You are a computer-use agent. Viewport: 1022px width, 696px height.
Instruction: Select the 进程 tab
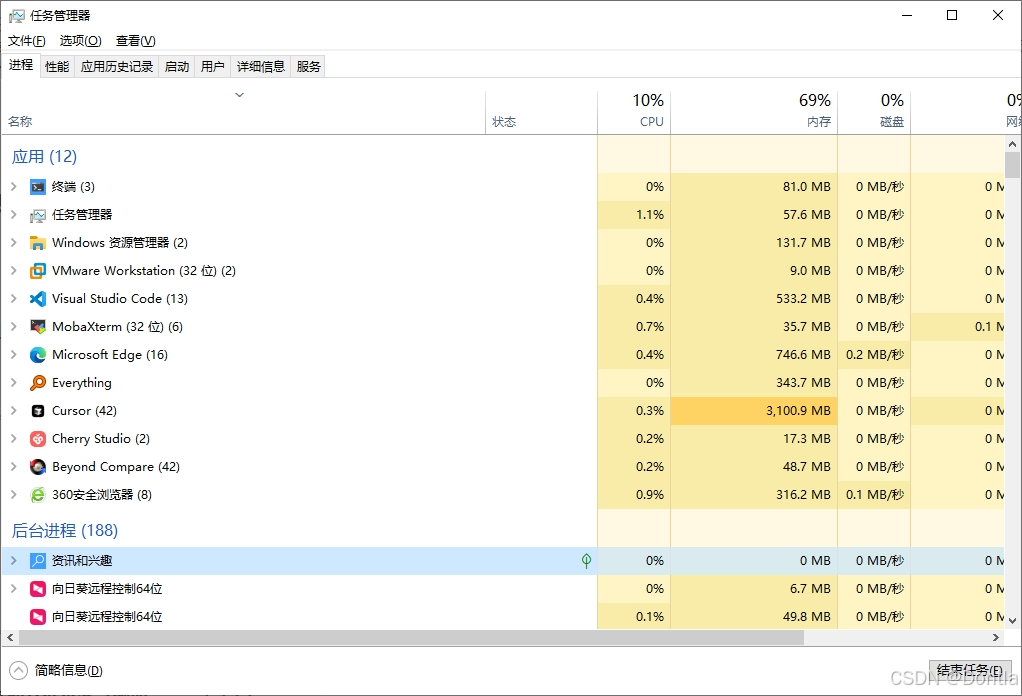coord(21,65)
